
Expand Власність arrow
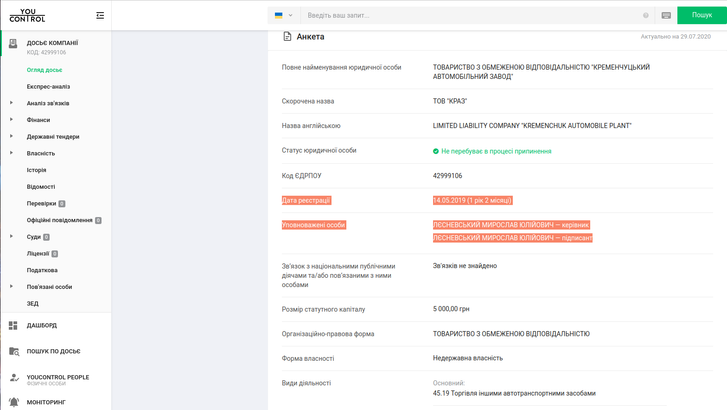point(12,153)
